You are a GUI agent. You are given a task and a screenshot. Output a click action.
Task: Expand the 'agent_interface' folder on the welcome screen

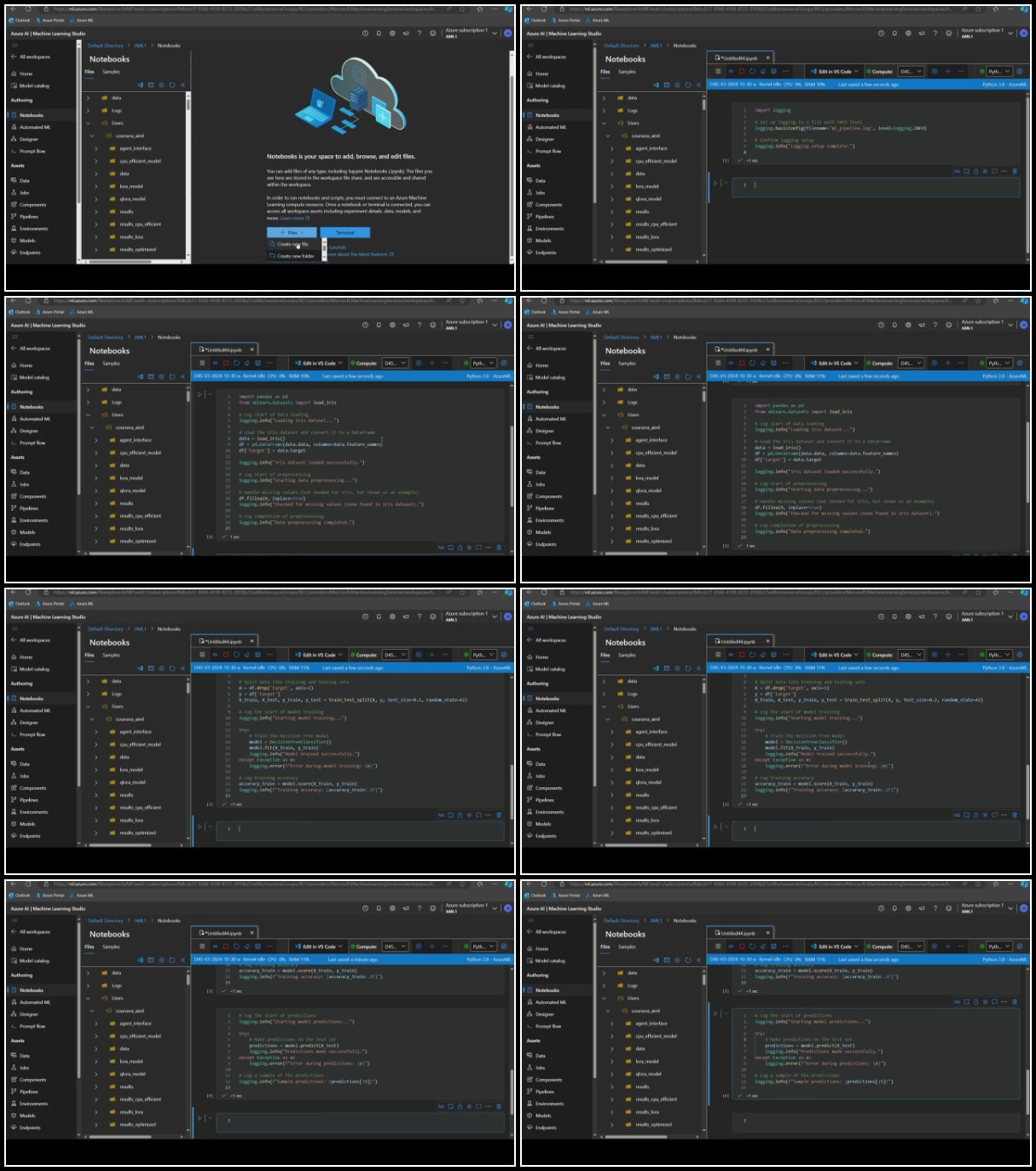point(96,148)
